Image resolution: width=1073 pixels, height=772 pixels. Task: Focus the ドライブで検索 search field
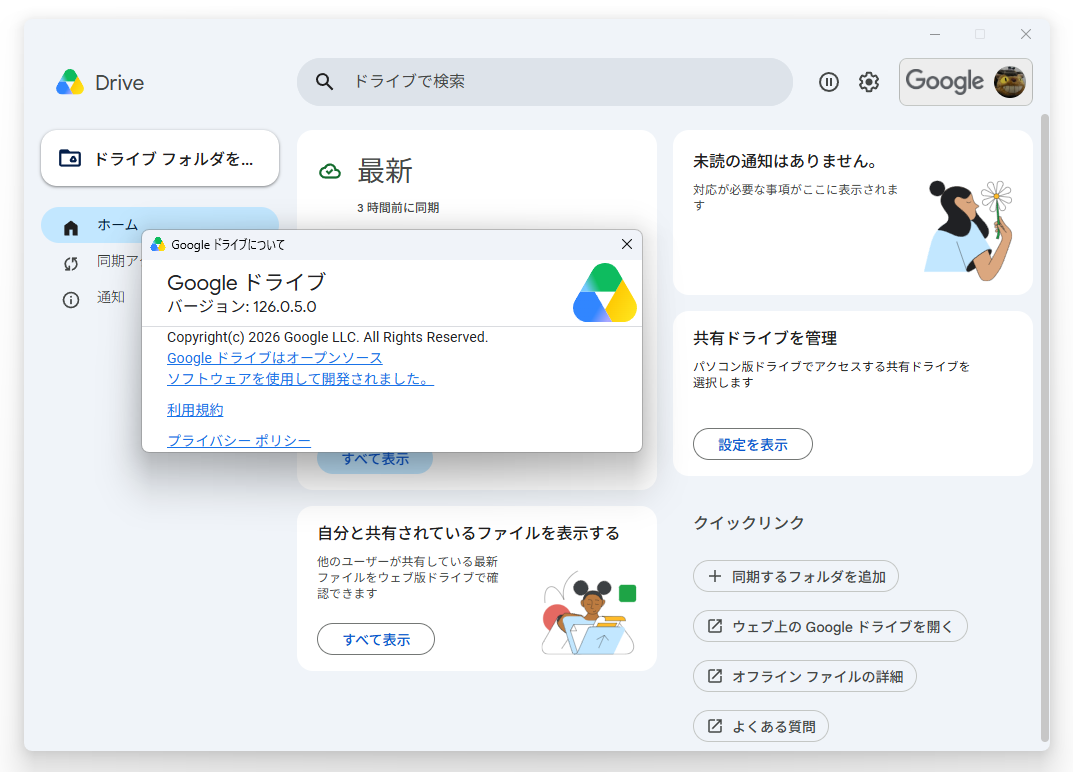(x=545, y=82)
